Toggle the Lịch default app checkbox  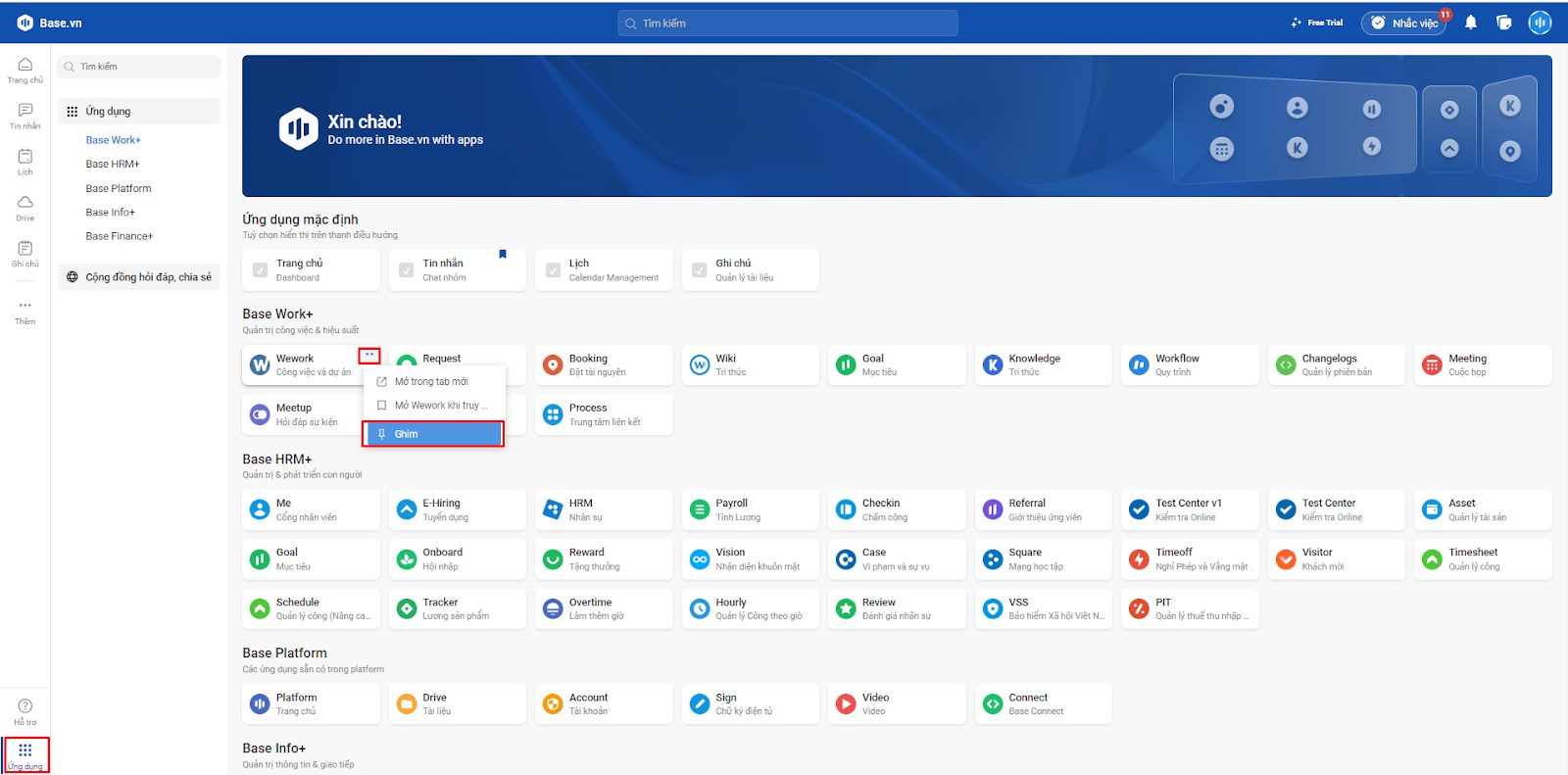[553, 270]
